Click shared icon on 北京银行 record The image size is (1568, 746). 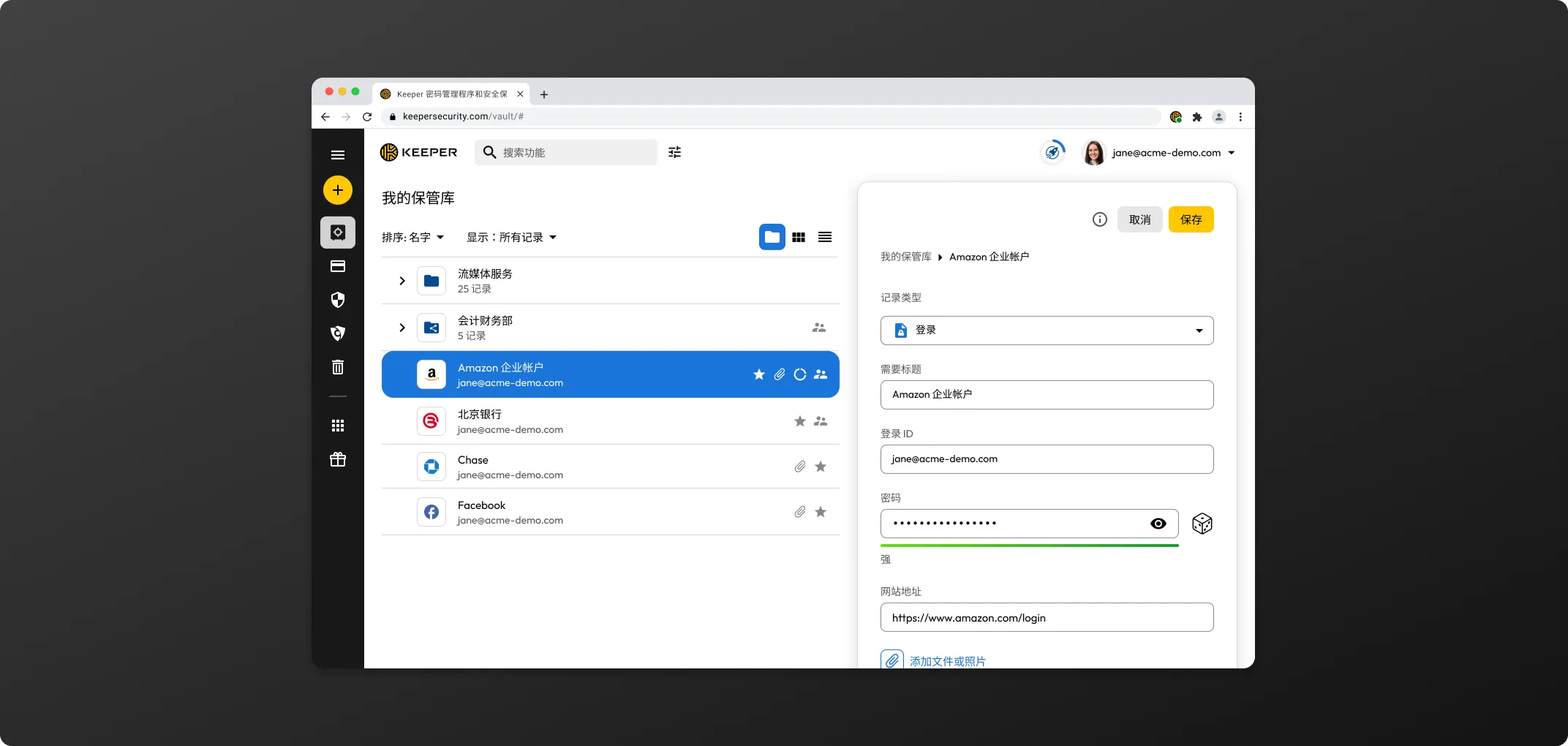point(821,421)
